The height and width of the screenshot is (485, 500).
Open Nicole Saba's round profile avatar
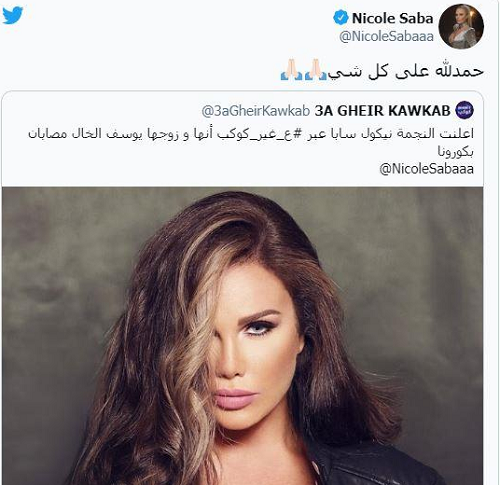[461, 27]
